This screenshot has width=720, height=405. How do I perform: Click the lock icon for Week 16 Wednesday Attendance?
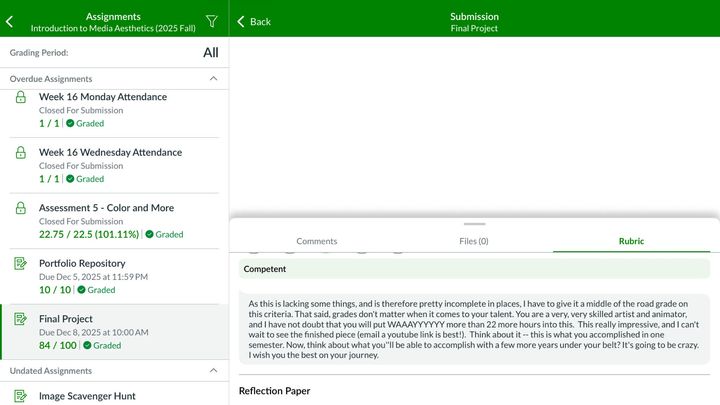[21, 153]
